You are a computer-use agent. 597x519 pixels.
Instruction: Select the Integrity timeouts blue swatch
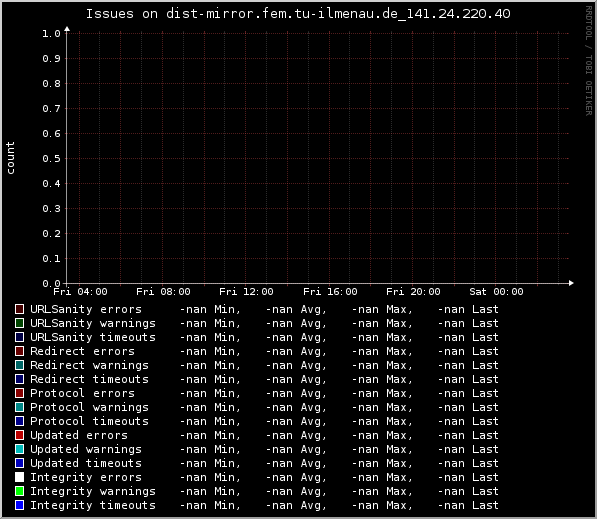pyautogui.click(x=19, y=505)
